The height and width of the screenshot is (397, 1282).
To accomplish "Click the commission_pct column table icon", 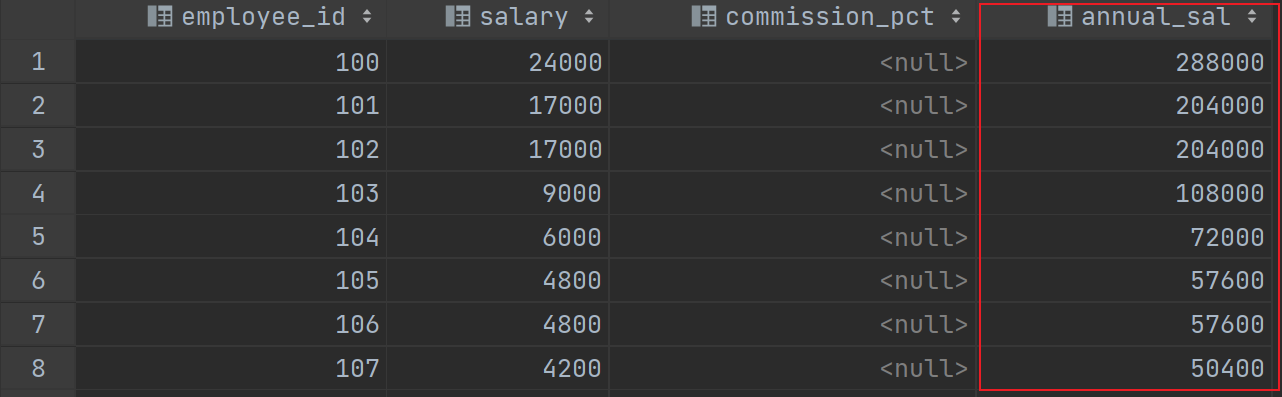I will tap(704, 17).
